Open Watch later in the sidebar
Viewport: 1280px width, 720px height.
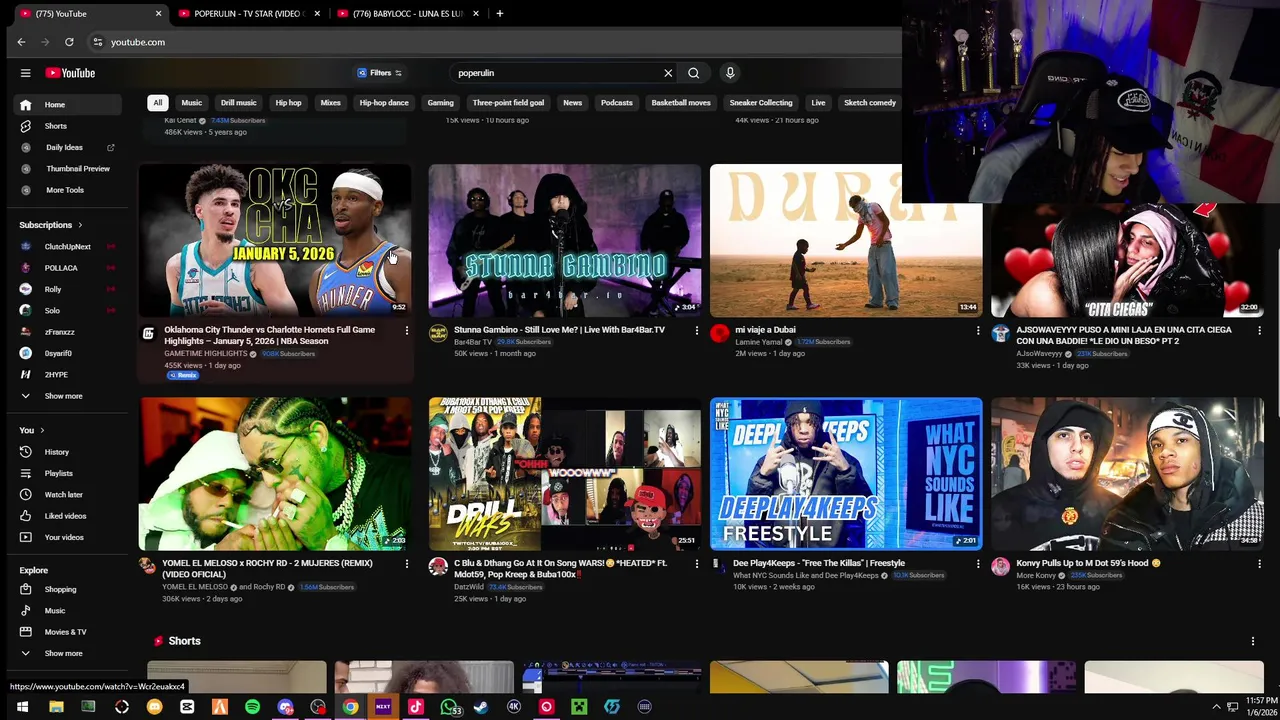point(63,494)
